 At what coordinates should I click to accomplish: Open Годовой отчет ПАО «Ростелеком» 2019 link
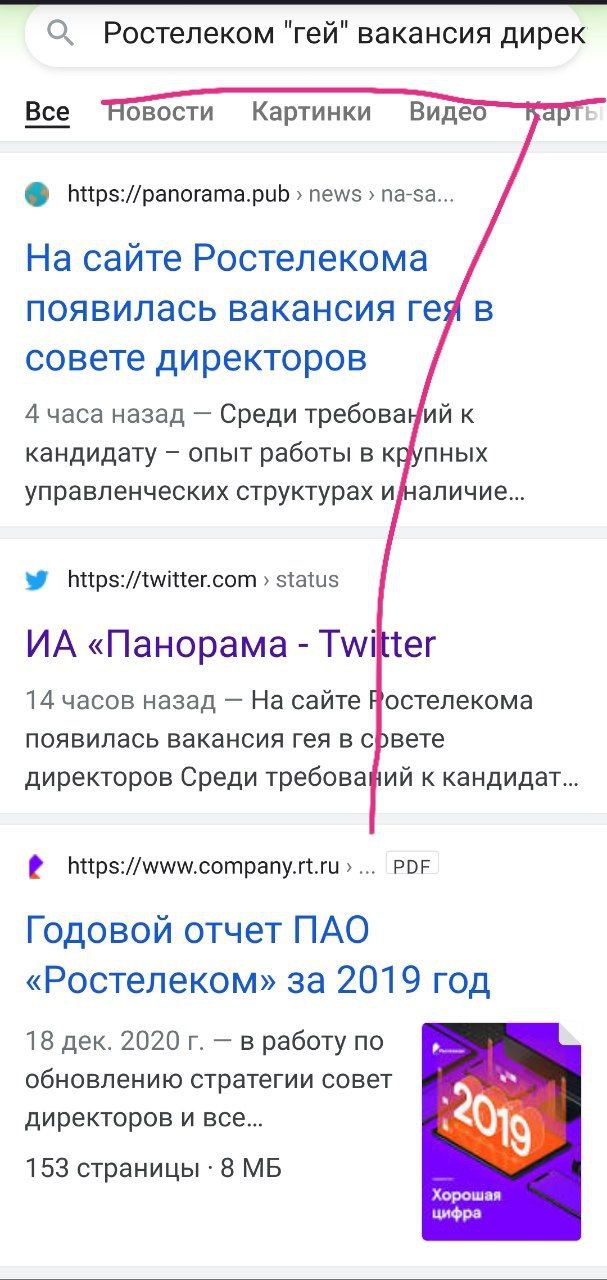(258, 956)
